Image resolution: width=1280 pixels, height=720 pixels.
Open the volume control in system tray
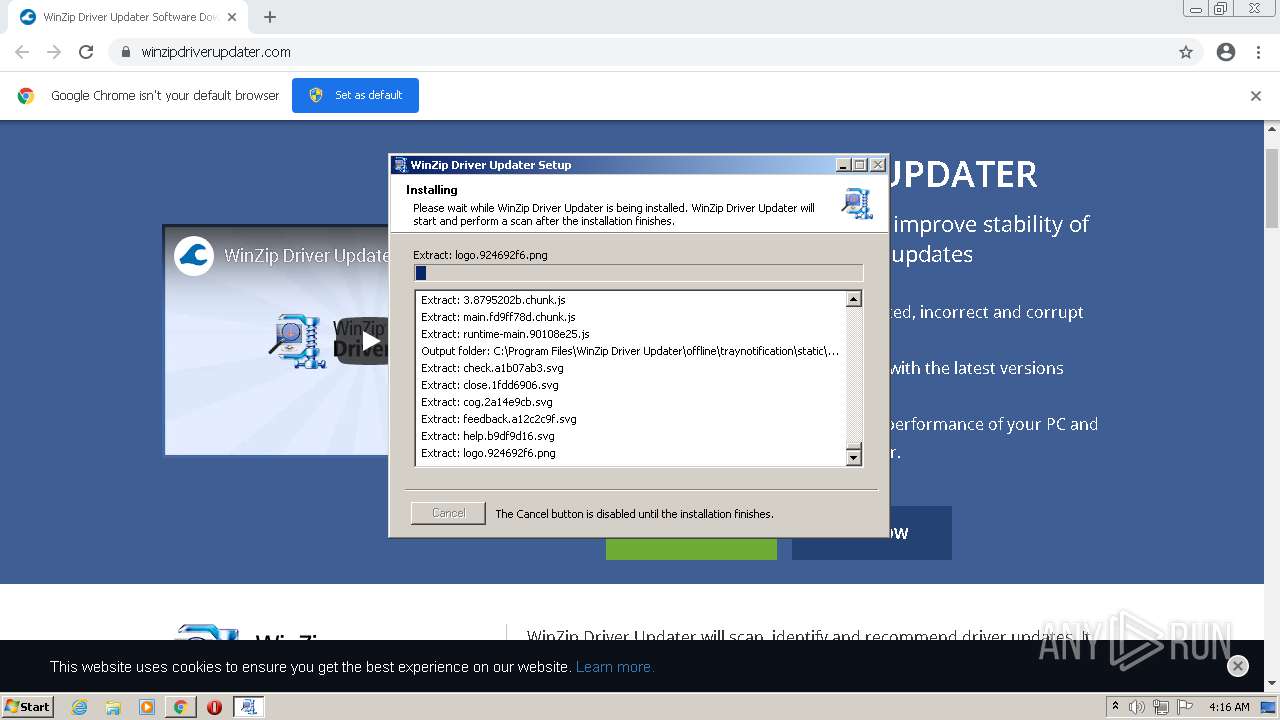point(1137,707)
